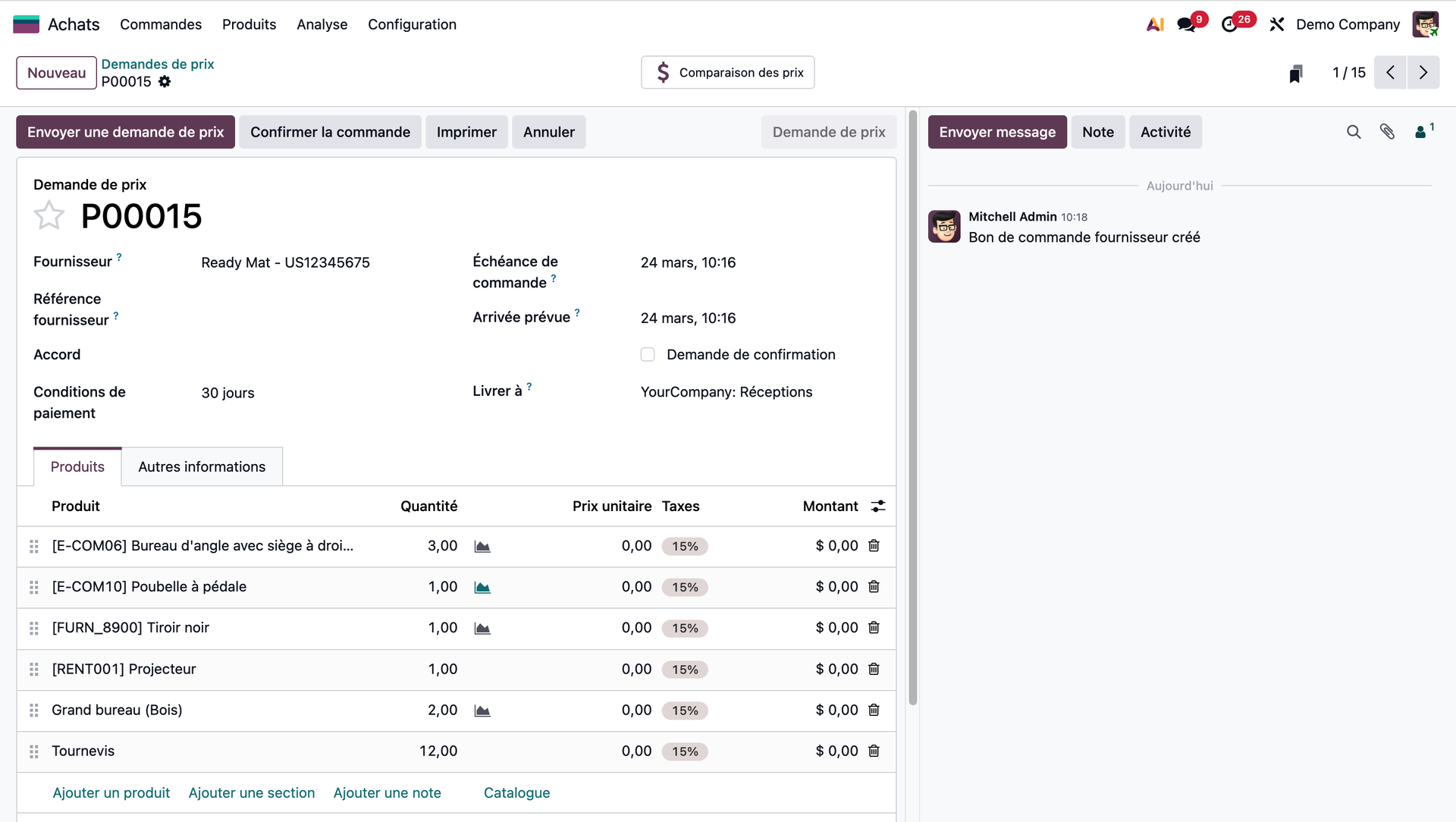Click the forecast chart icon for Poubelle à pédale
Viewport: 1456px width, 822px height.
[x=482, y=588]
